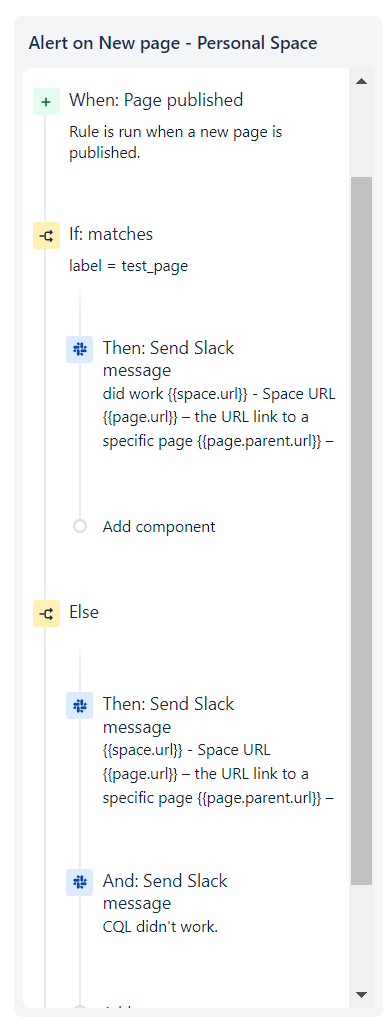Viewport: 387px width, 1021px height.
Task: Select the If: matches branch icon
Action: coord(46,236)
